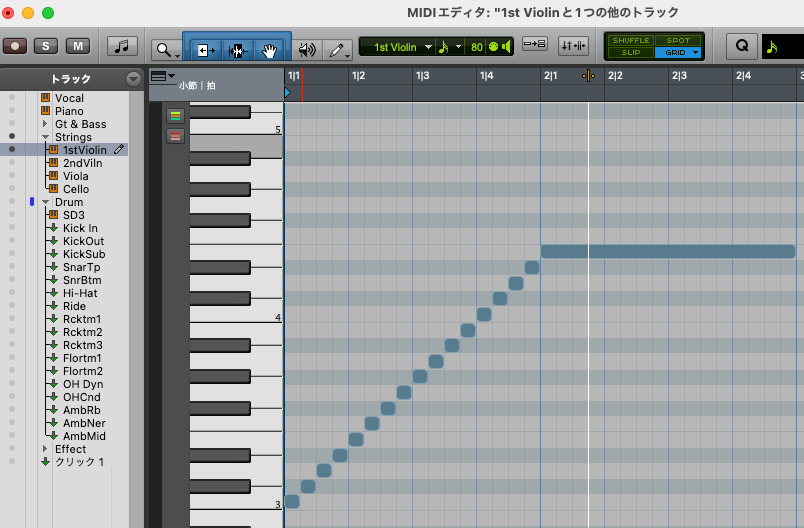Open the Pencil tool shape dropdown arrow
This screenshot has width=804, height=528.
tap(348, 56)
